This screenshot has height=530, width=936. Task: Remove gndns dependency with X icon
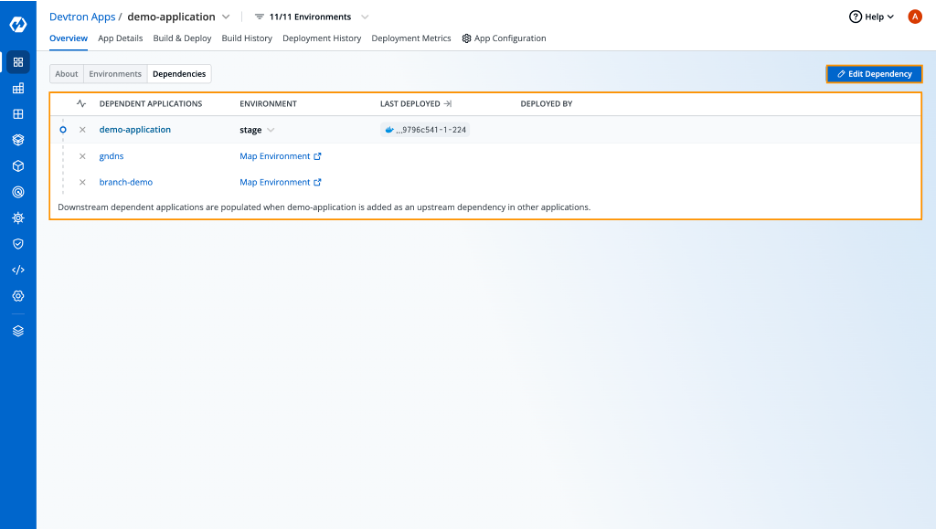pyautogui.click(x=82, y=156)
